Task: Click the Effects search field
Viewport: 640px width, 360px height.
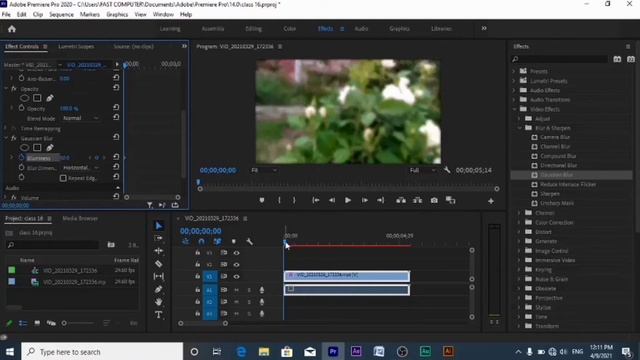Action: pyautogui.click(x=560, y=60)
